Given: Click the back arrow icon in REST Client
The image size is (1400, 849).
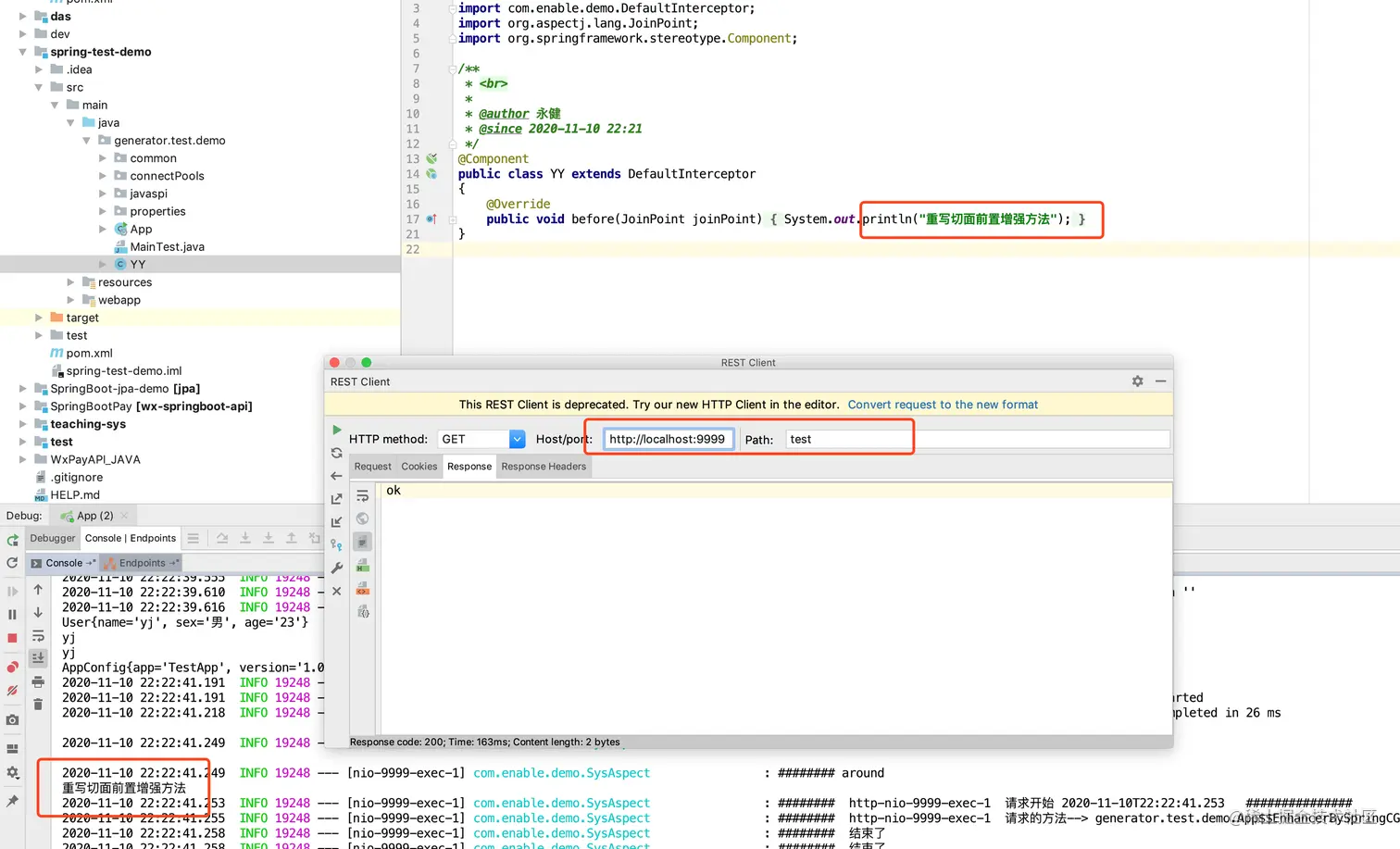Looking at the screenshot, I should (x=337, y=476).
